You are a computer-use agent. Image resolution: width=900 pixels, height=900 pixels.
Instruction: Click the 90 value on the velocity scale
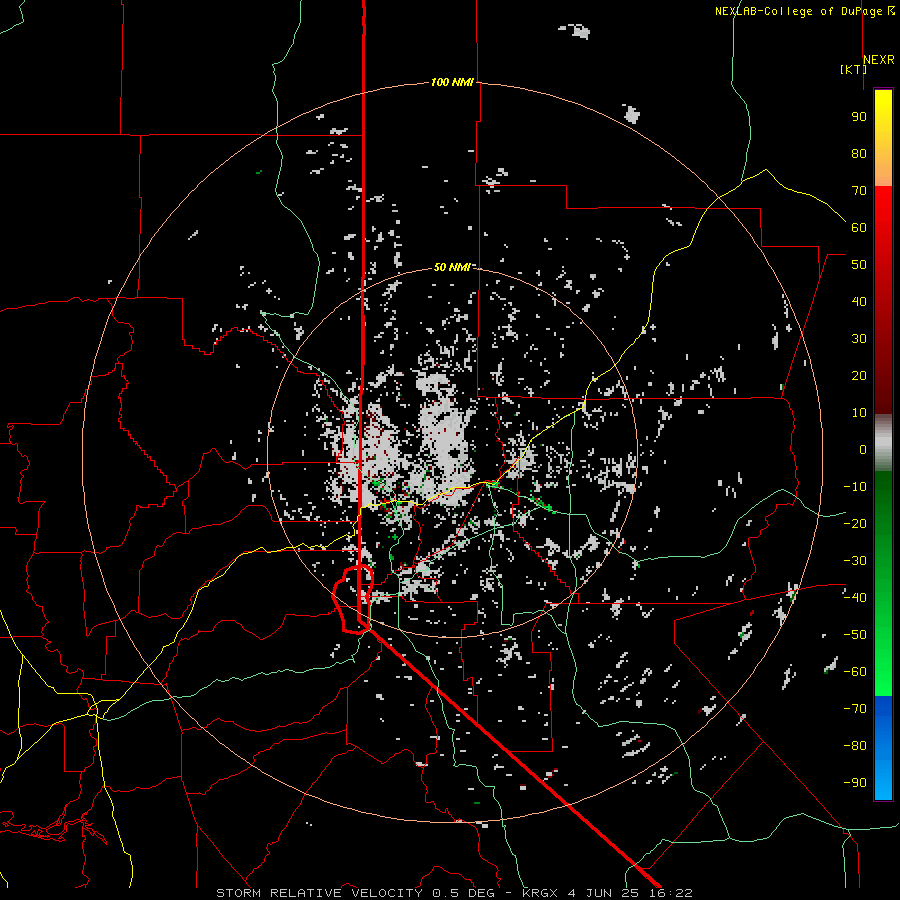point(859,117)
